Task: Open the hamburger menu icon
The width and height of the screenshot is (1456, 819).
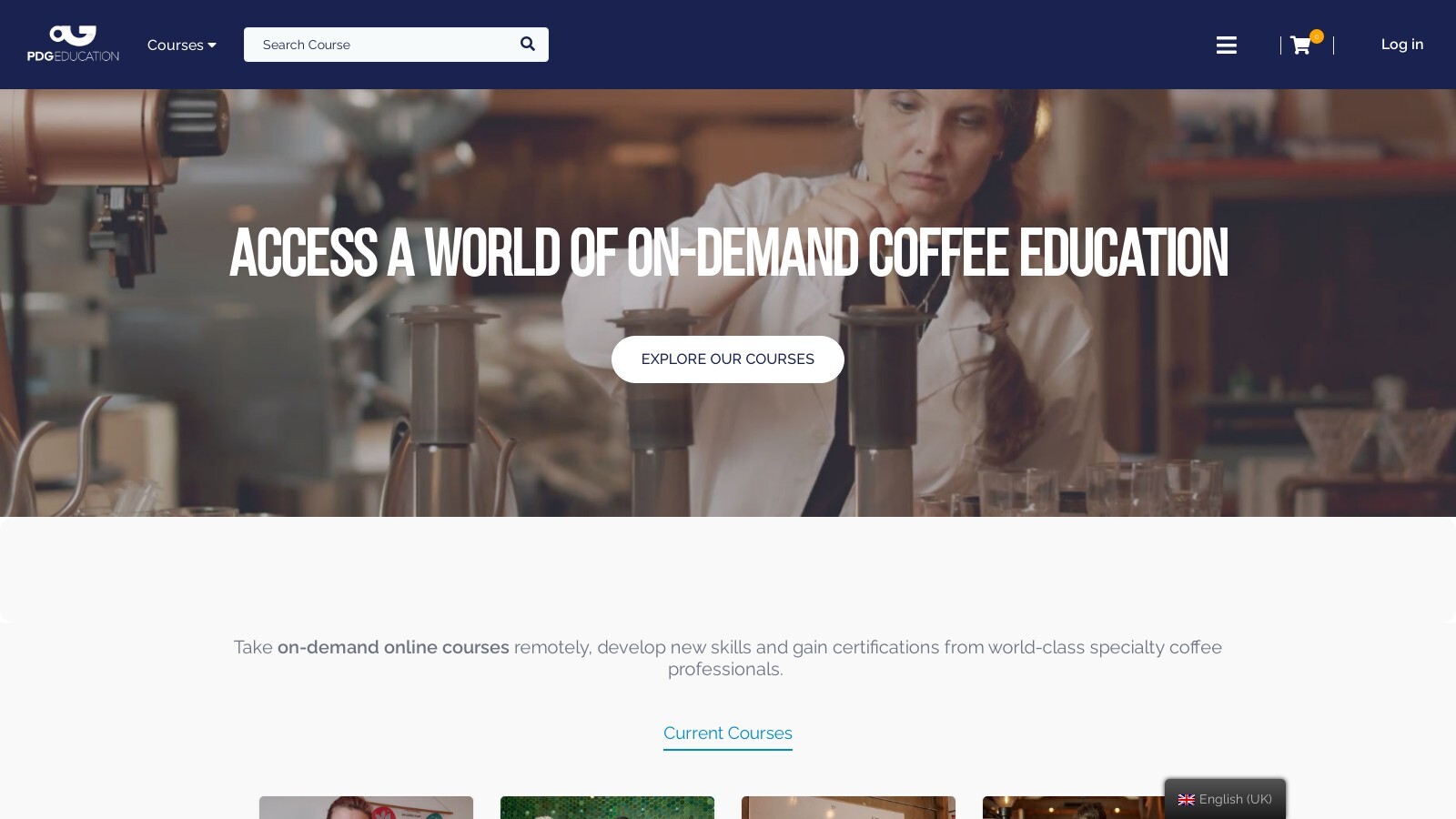Action: (x=1227, y=45)
